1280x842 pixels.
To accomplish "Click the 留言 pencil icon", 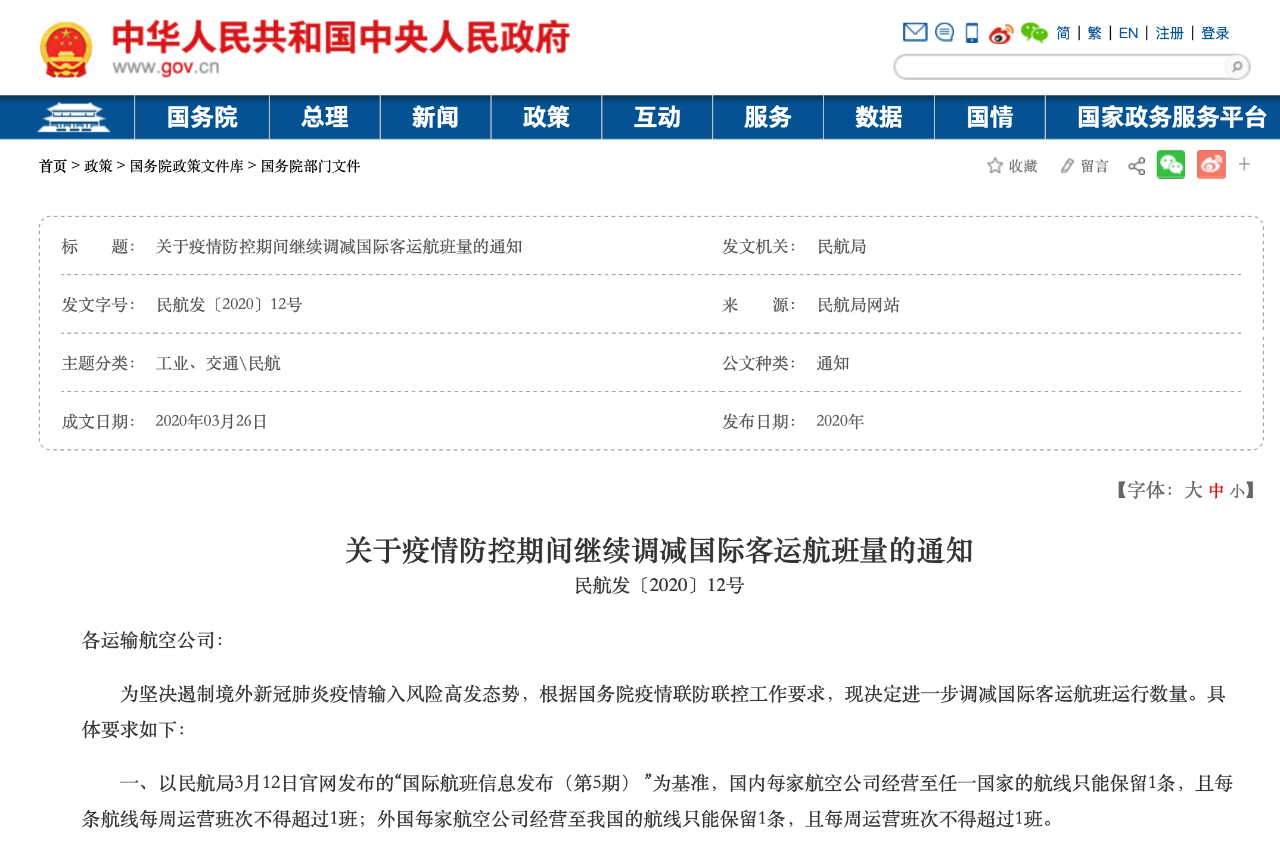I will 1067,166.
